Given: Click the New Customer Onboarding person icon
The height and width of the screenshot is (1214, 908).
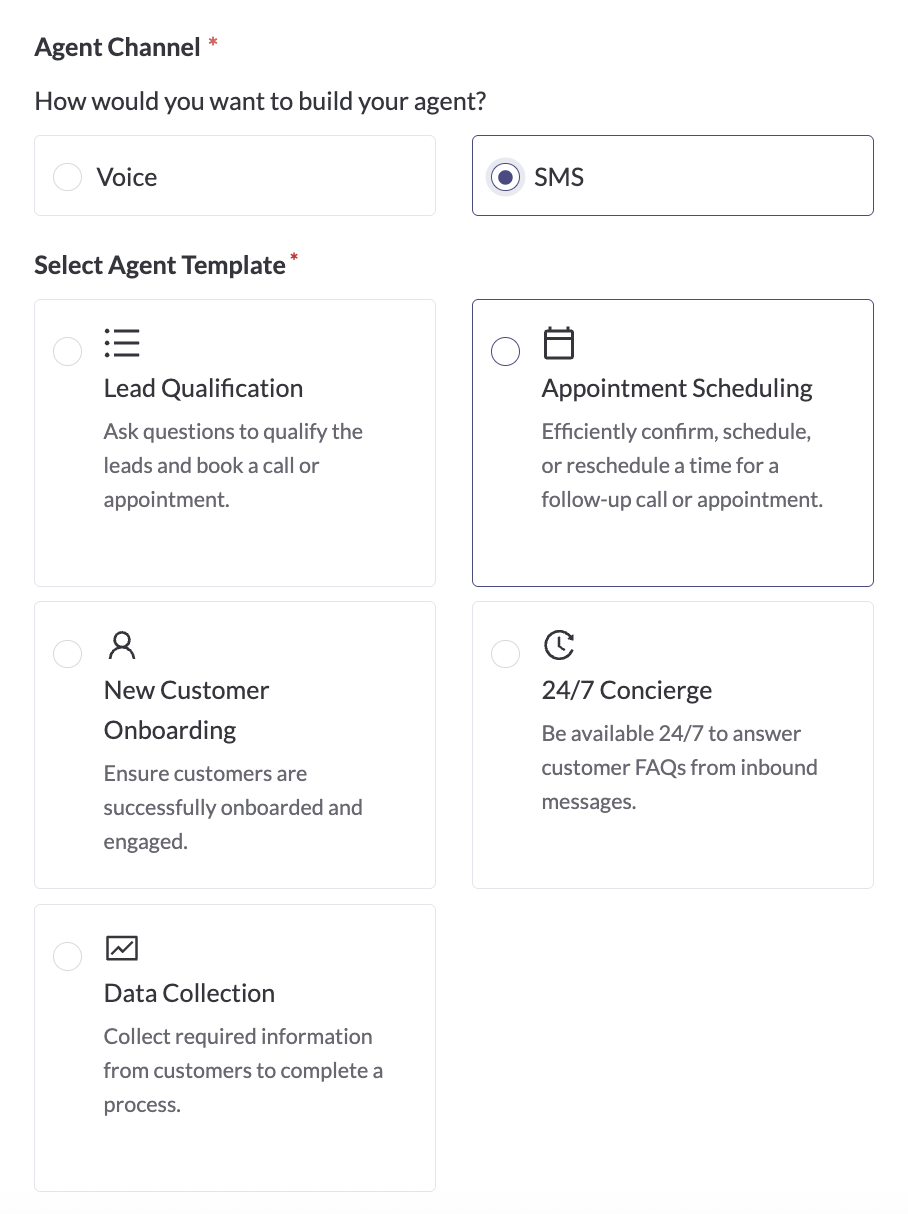Looking at the screenshot, I should (x=122, y=645).
